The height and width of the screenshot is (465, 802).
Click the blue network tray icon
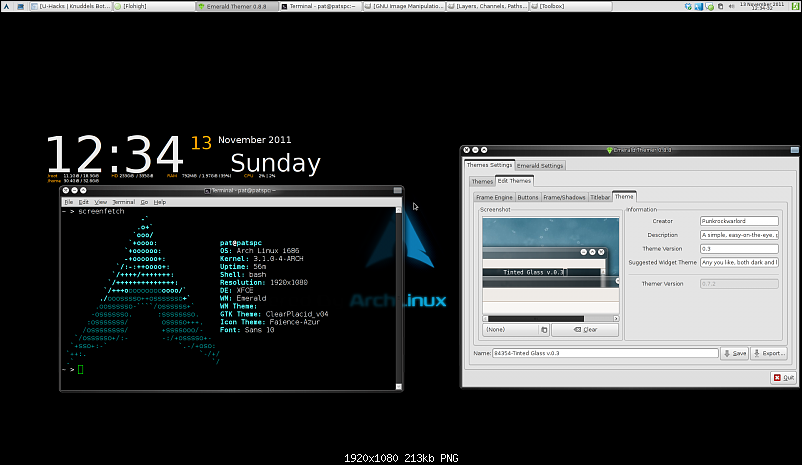688,6
